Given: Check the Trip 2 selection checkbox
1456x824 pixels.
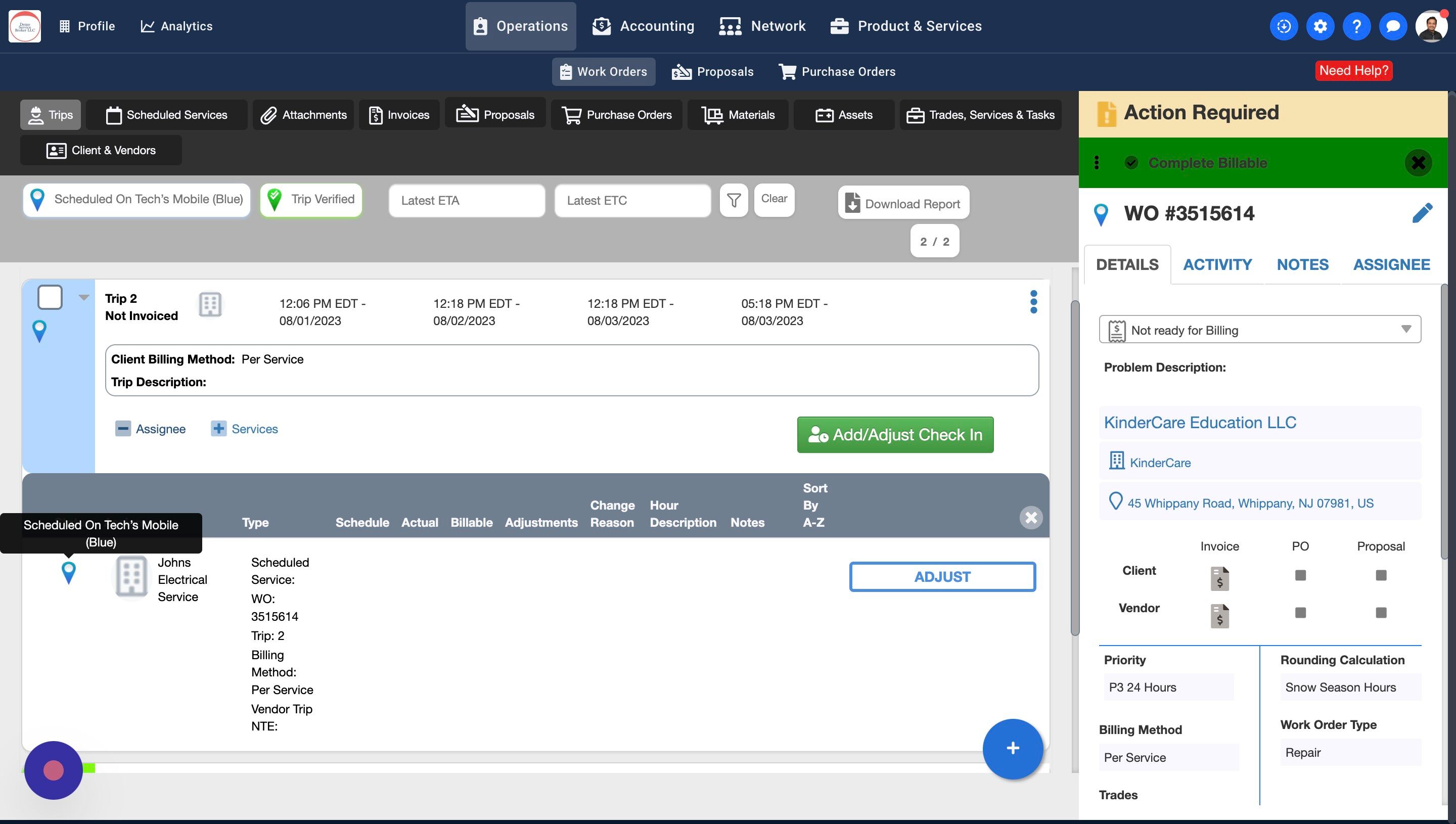Looking at the screenshot, I should pos(50,297).
